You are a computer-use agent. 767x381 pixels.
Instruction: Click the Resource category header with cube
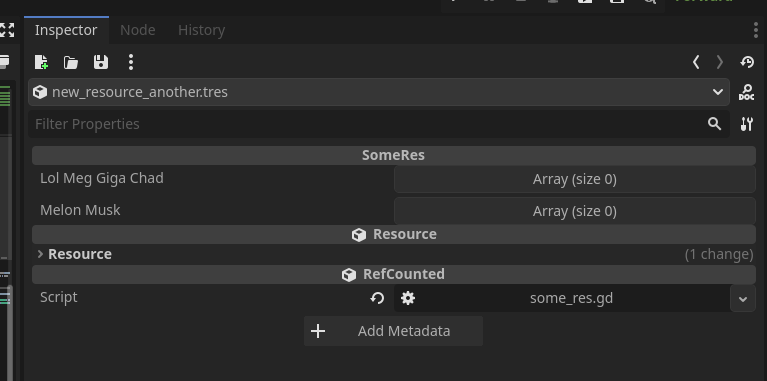394,234
